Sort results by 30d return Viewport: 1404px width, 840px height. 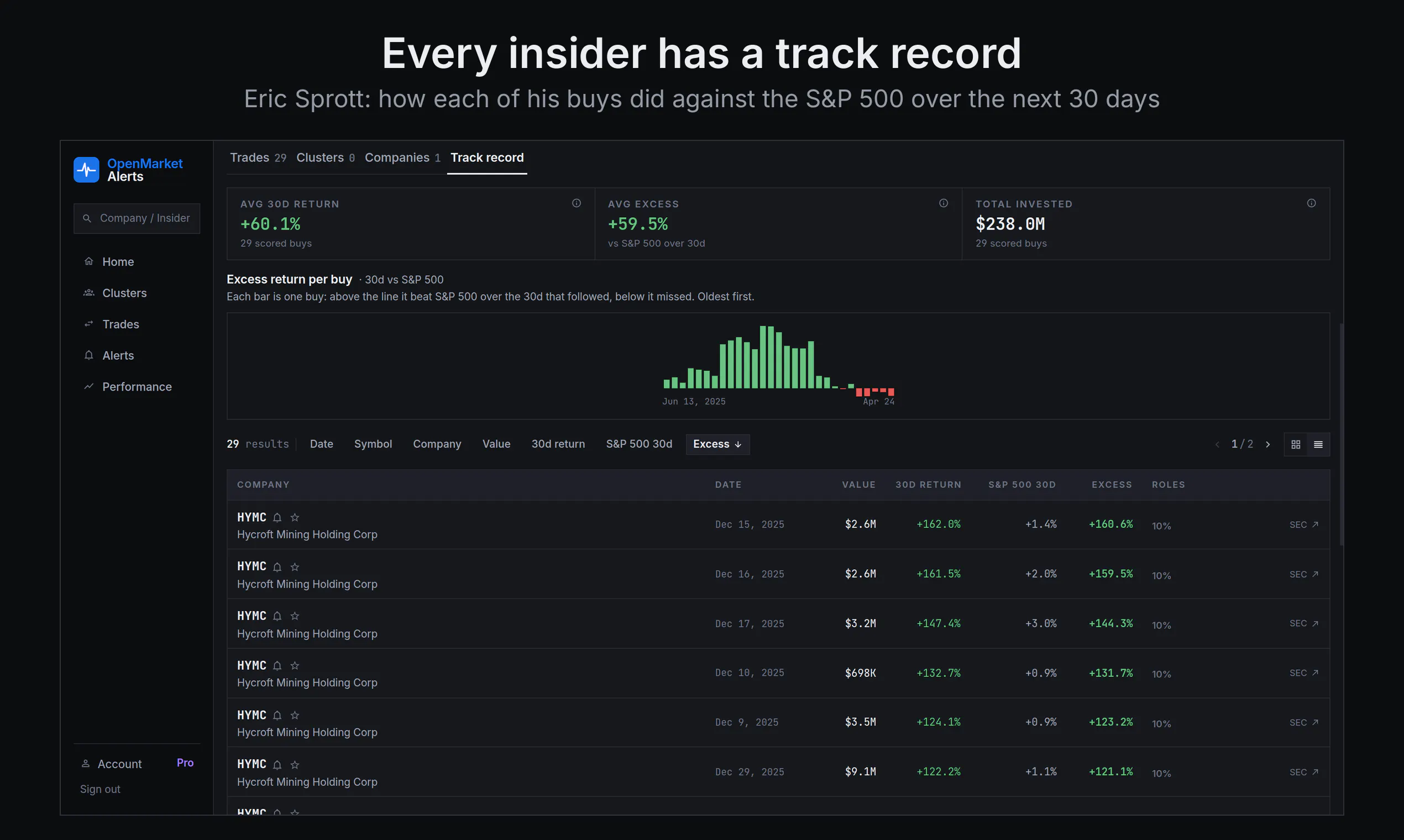[x=558, y=444]
